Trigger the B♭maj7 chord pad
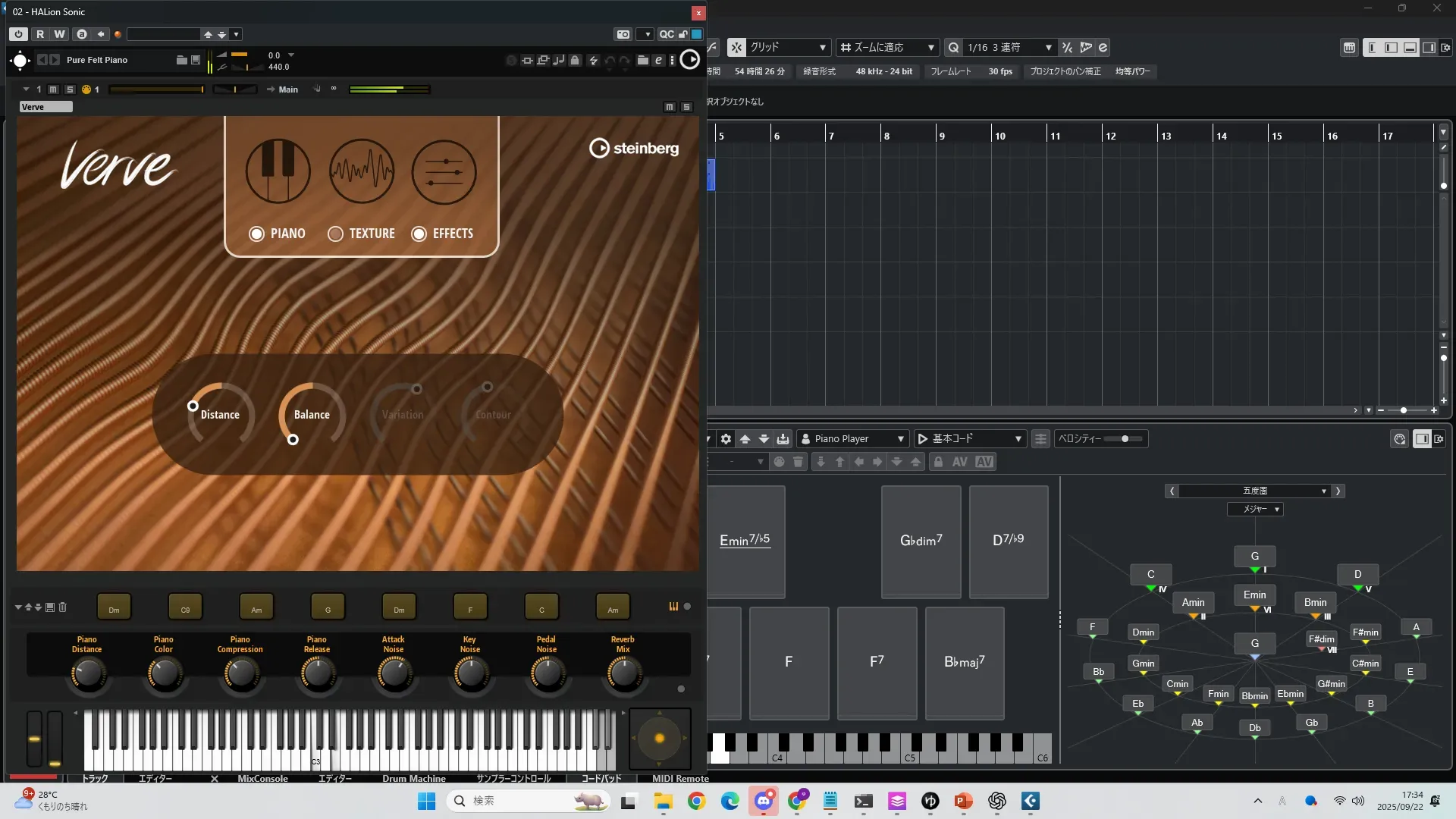Screen dimensions: 1456x819 [964, 662]
